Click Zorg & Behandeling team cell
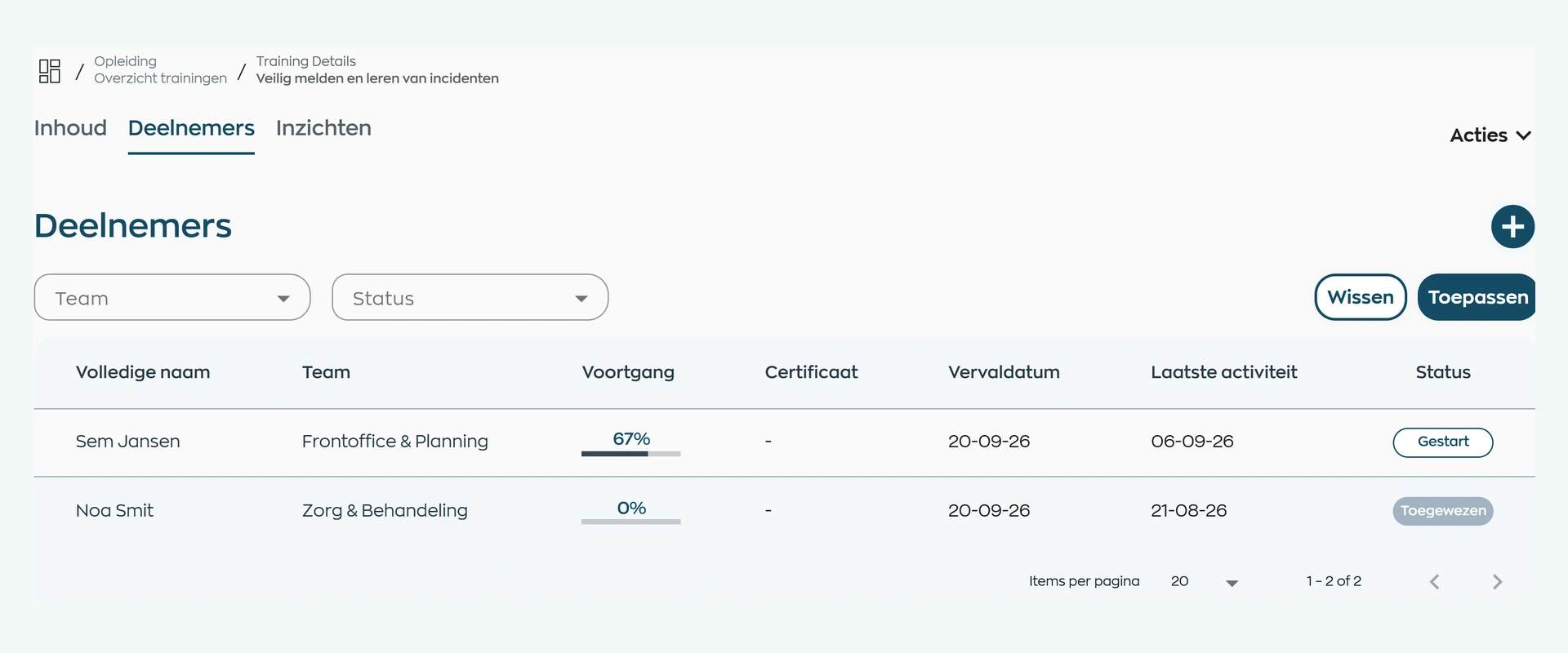1568x653 pixels. click(x=385, y=511)
